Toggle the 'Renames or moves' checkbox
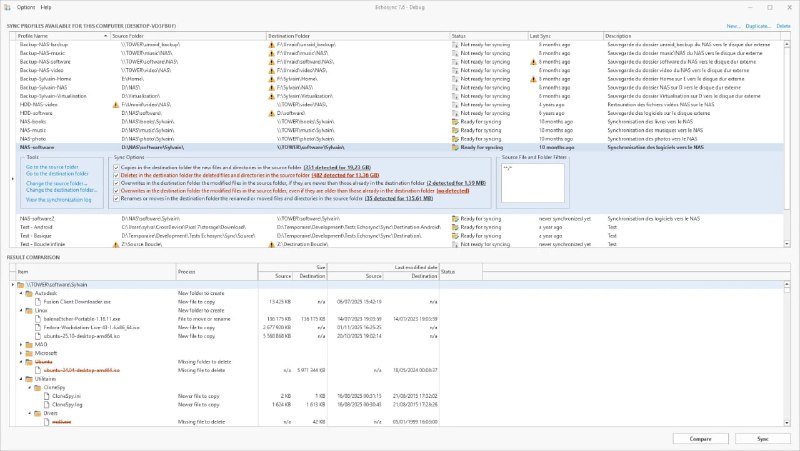Image resolution: width=800 pixels, height=451 pixels. 116,198
